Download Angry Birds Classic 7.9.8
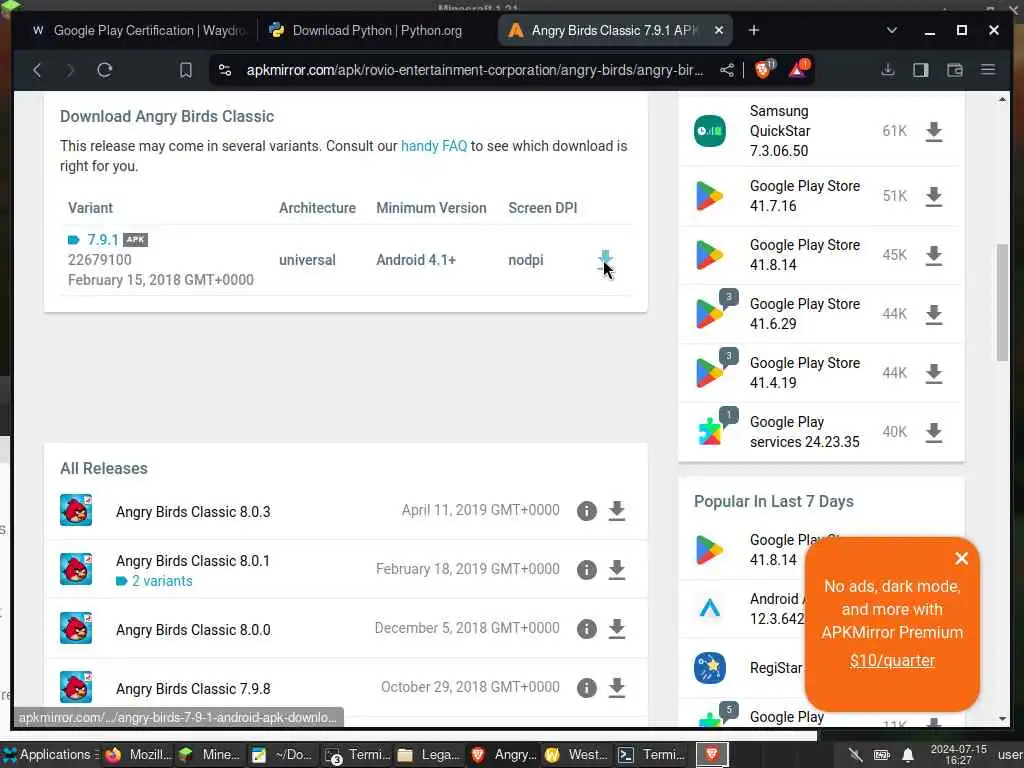 (x=616, y=688)
